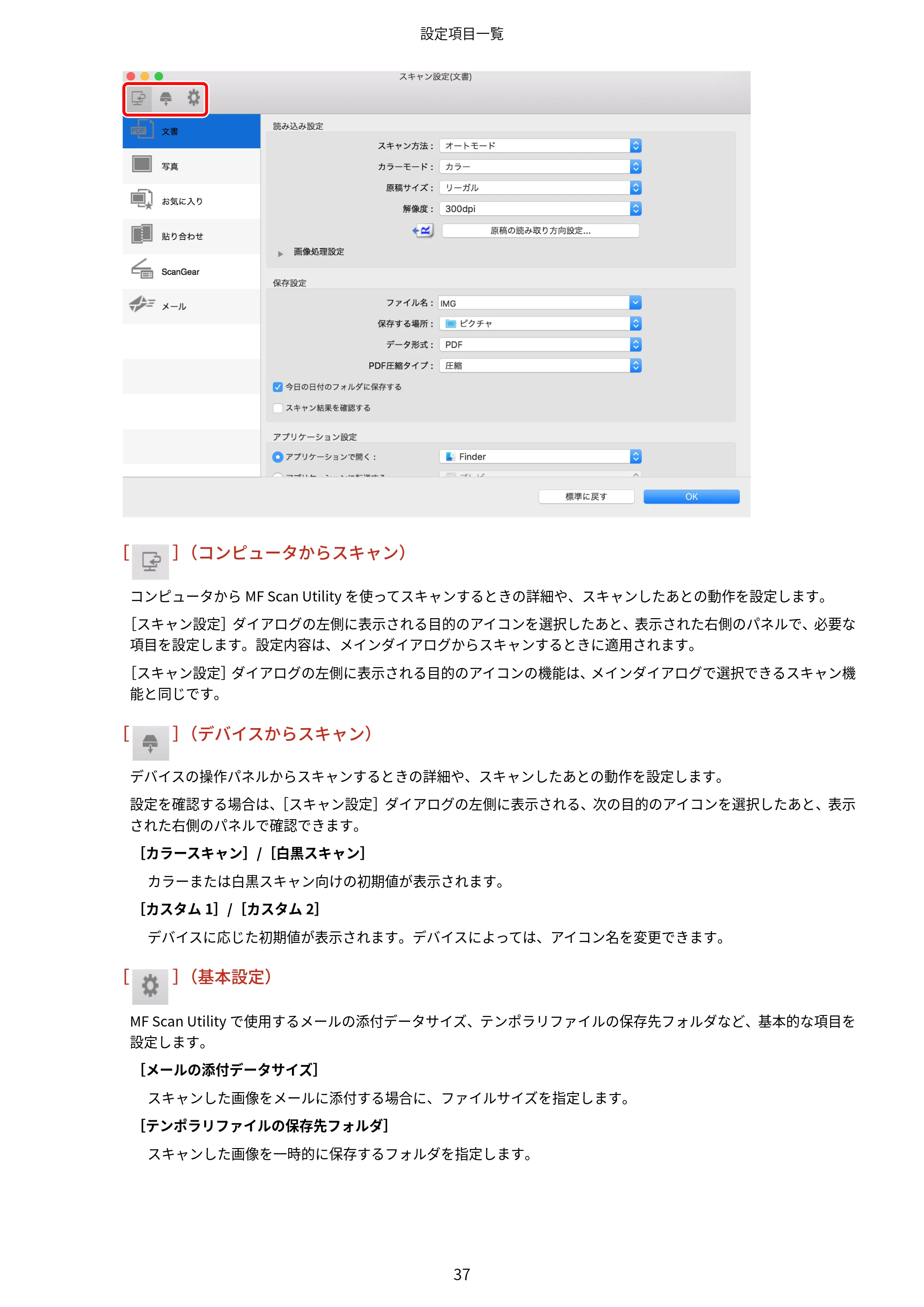
Task: Select the 貼り合わせ stitch icon
Action: click(142, 235)
